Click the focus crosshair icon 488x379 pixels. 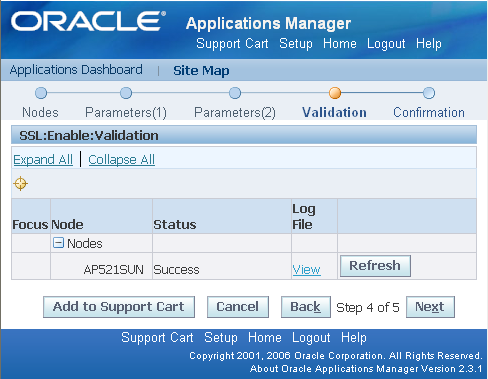click(20, 183)
